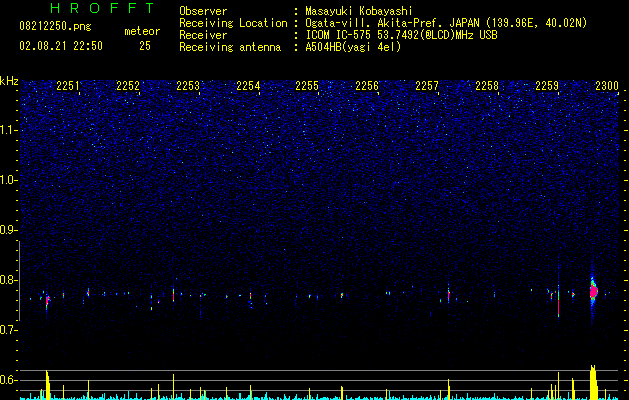Click the 2256 time marker
The width and height of the screenshot is (629, 400).
(x=367, y=85)
